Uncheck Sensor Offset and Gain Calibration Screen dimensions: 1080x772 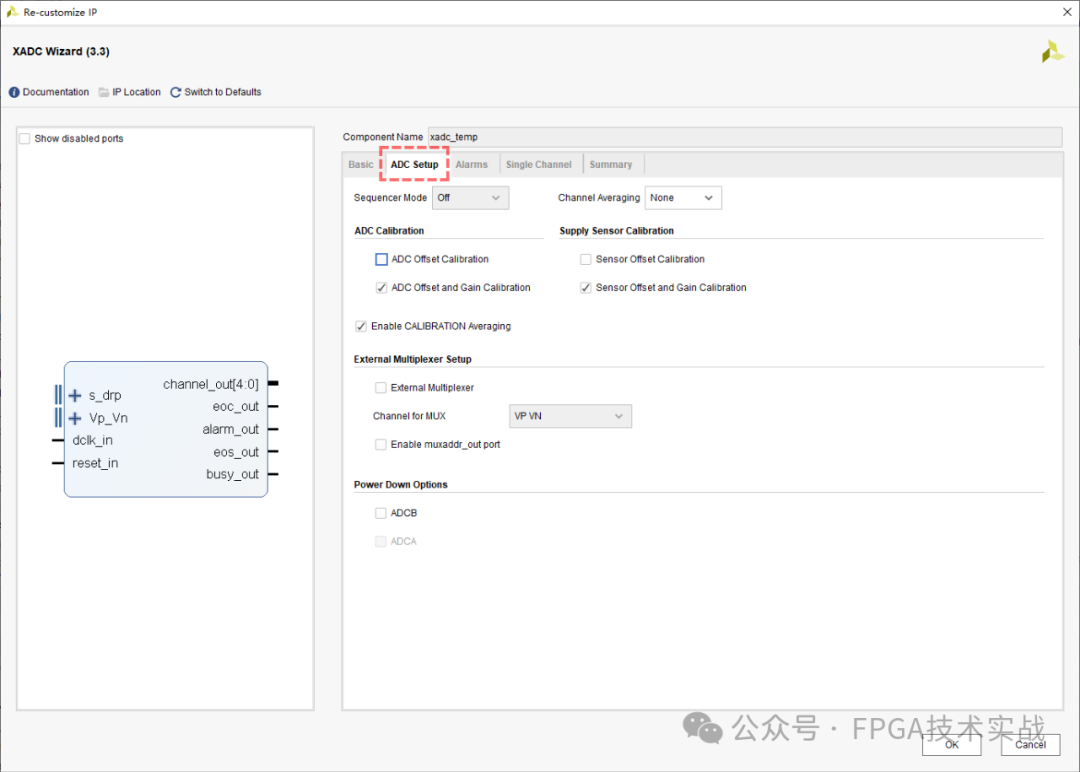[585, 288]
